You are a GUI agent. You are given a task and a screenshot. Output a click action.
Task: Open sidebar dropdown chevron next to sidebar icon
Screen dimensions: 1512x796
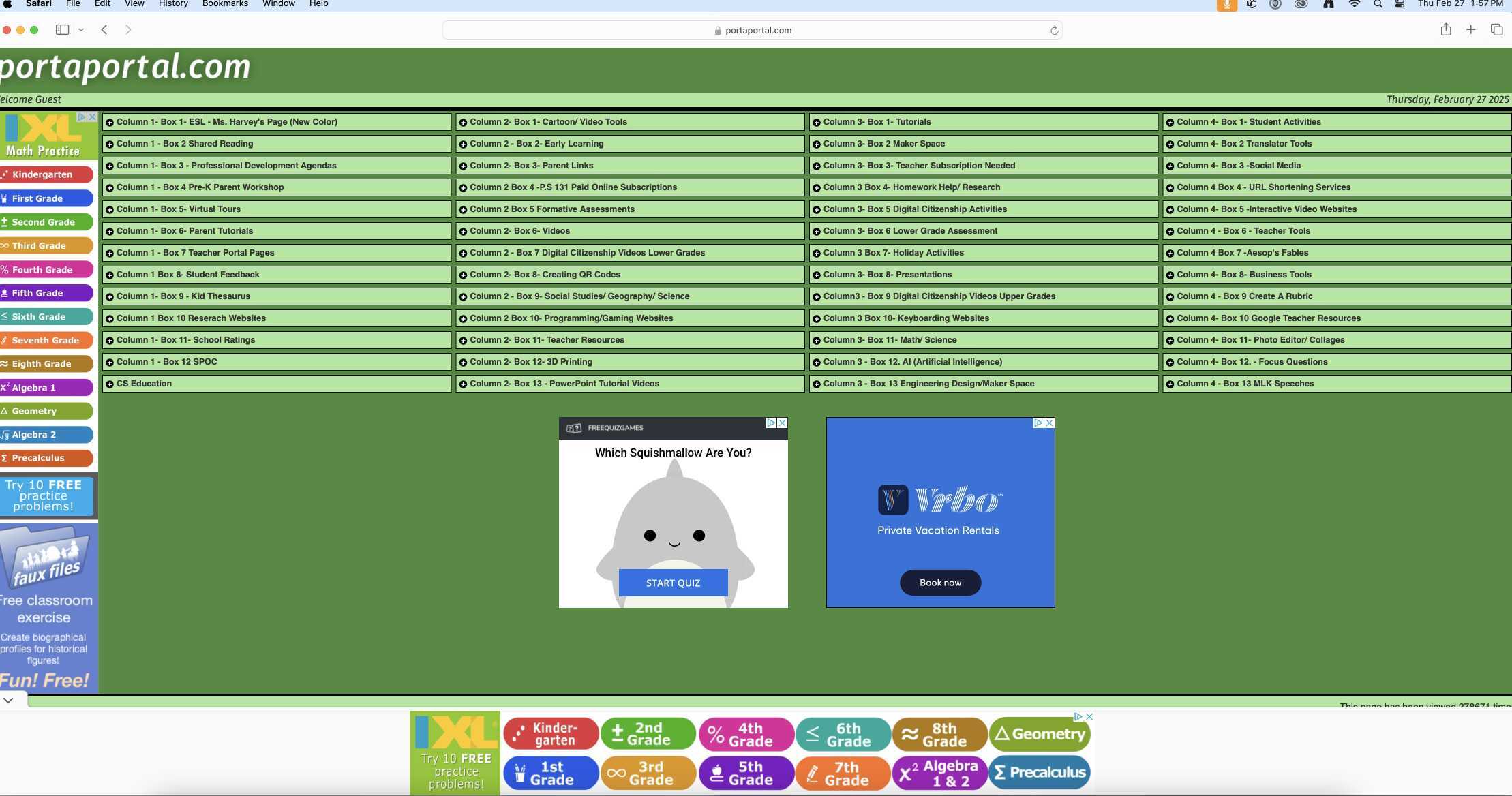[81, 30]
